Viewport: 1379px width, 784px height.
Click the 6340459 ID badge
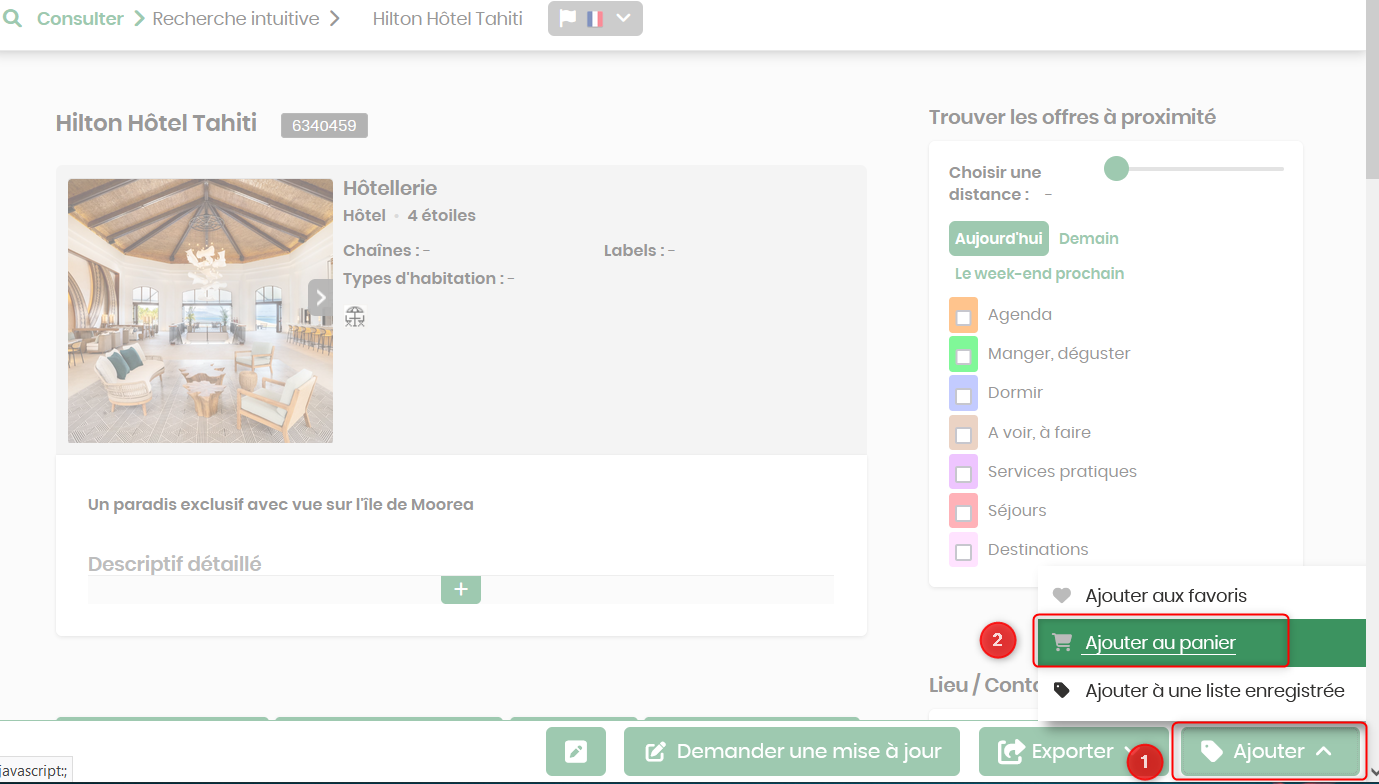pos(324,125)
